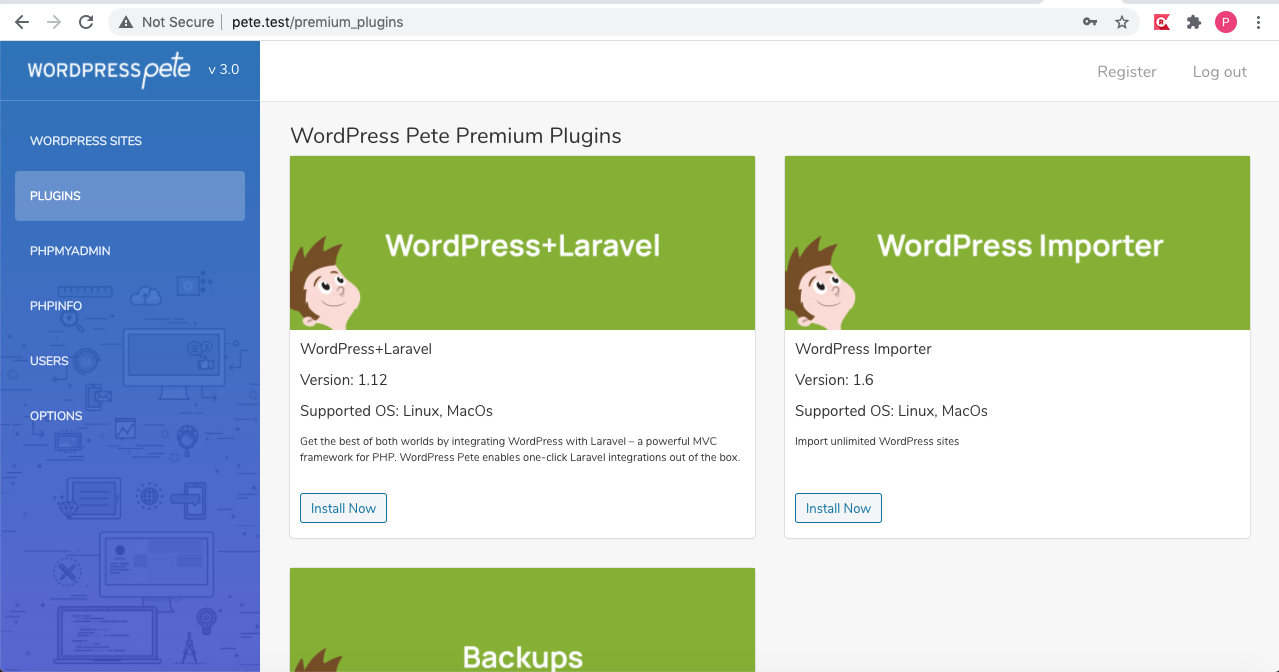Viewport: 1279px width, 672px height.
Task: Open the pink profile avatar
Action: (1226, 22)
